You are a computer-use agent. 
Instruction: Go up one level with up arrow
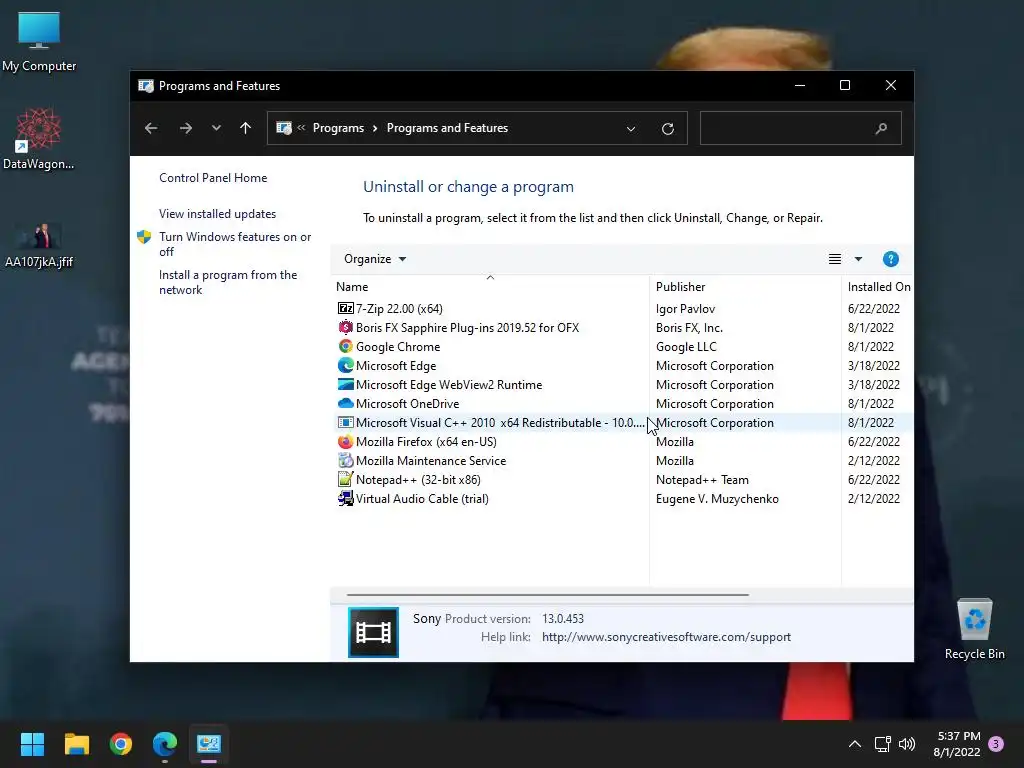tap(246, 128)
